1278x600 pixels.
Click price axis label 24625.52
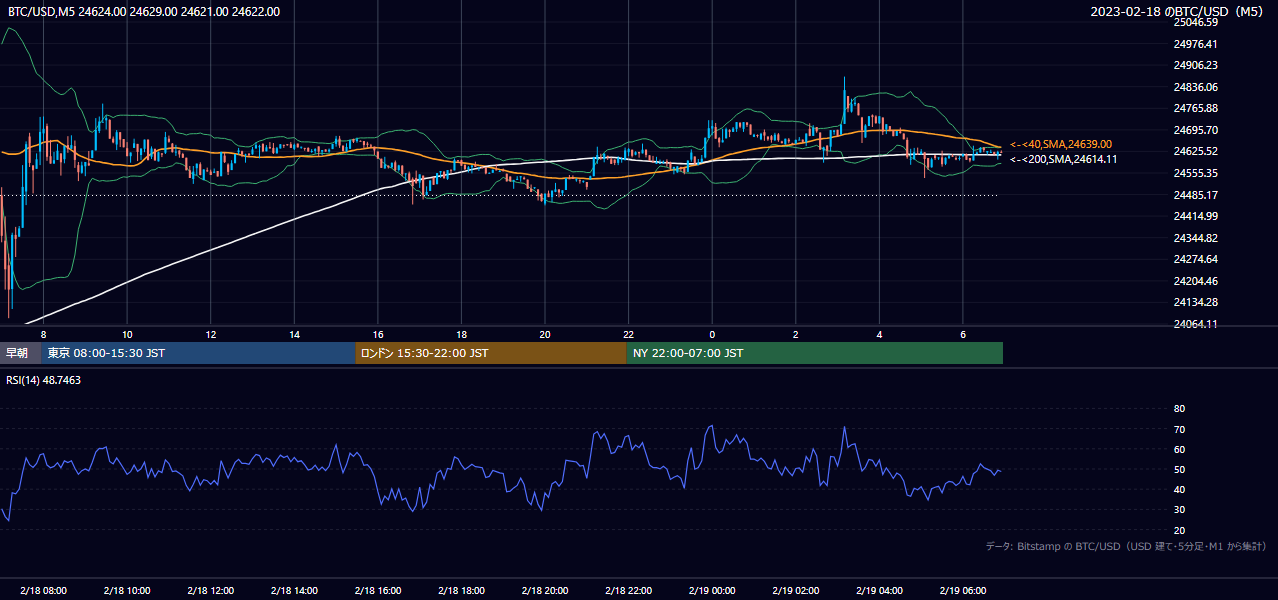tap(1196, 151)
